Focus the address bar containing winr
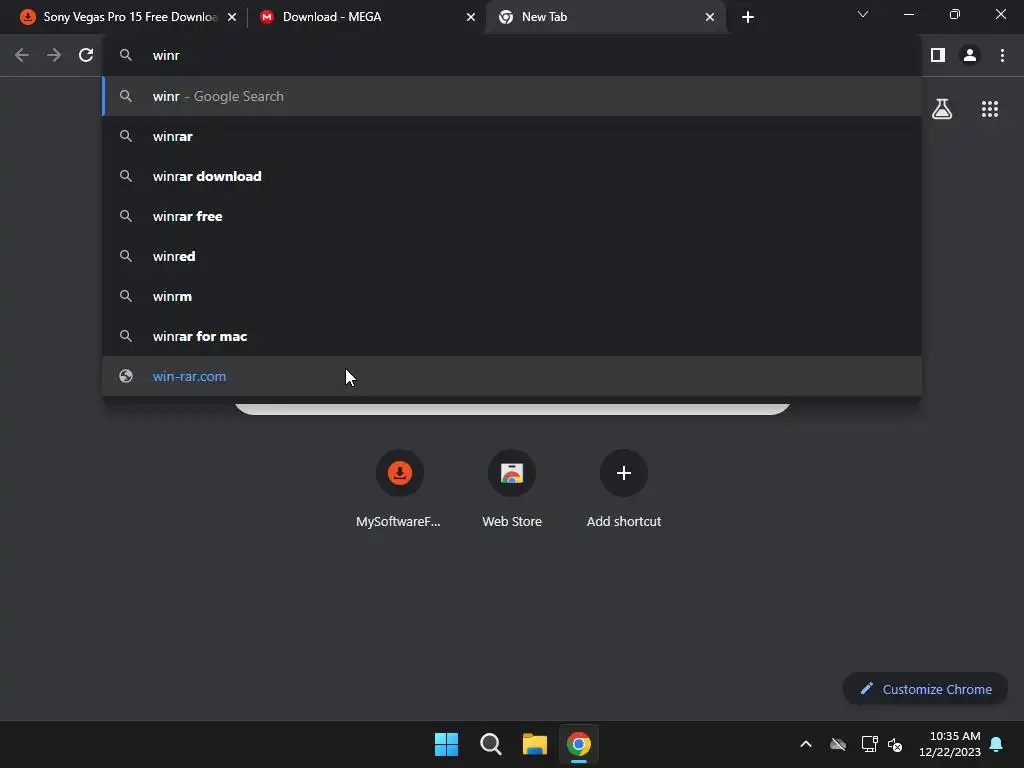 pyautogui.click(x=513, y=56)
